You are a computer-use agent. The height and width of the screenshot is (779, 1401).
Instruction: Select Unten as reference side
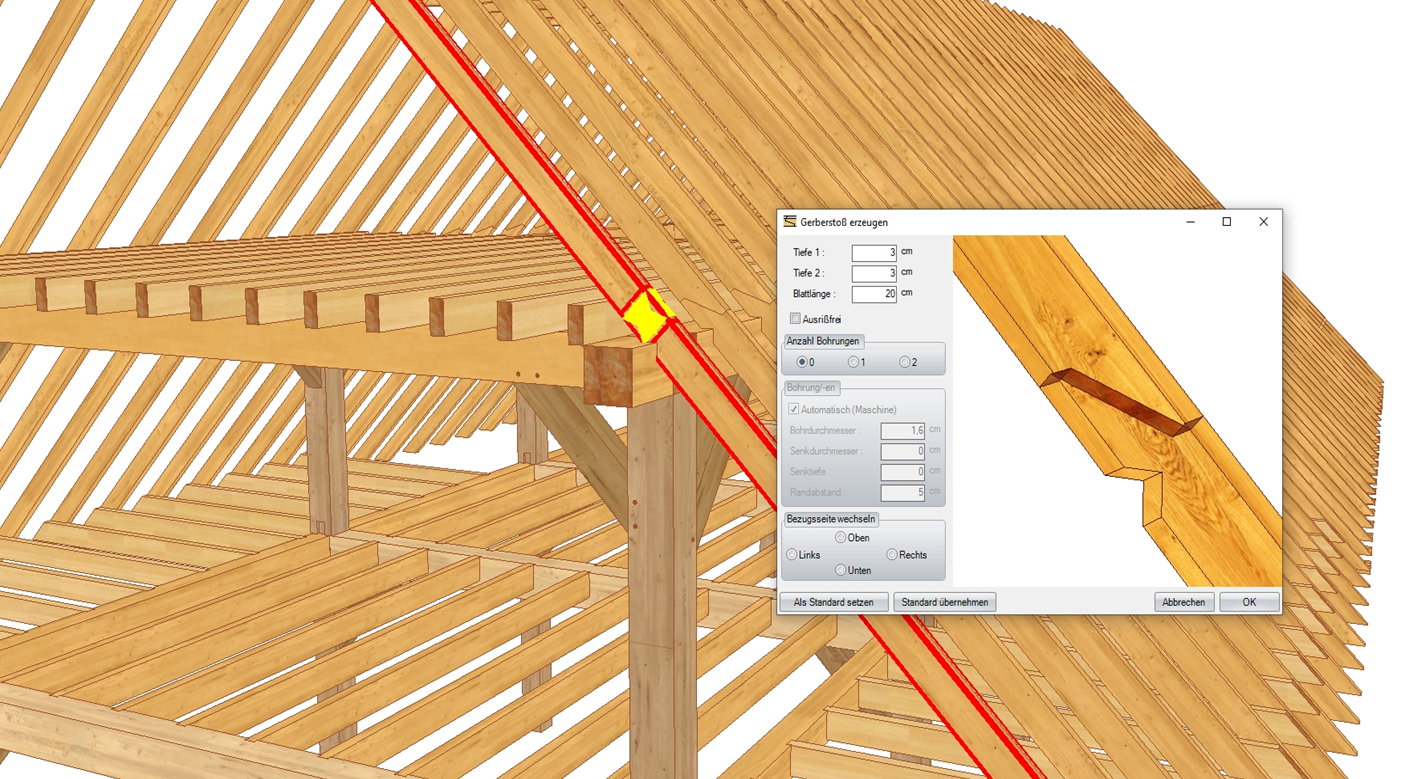tap(840, 570)
